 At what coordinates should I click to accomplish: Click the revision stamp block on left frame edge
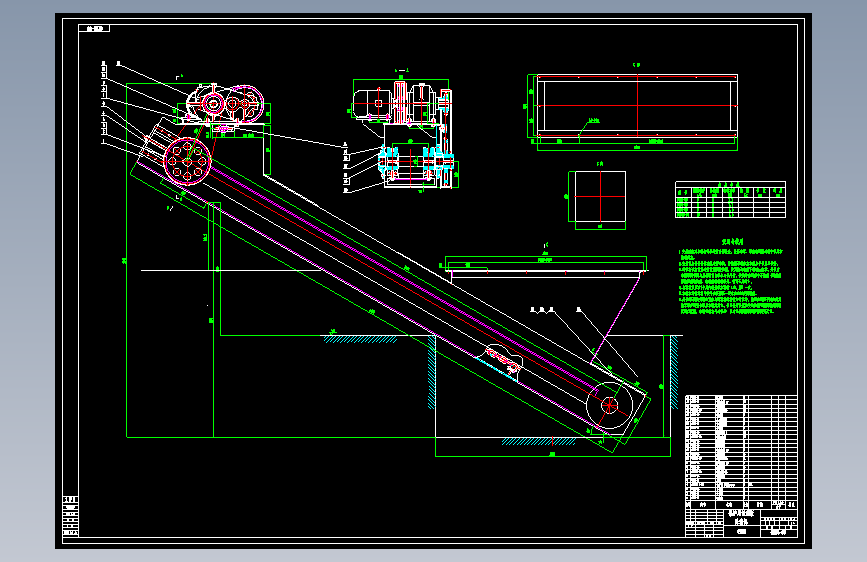pos(71,516)
